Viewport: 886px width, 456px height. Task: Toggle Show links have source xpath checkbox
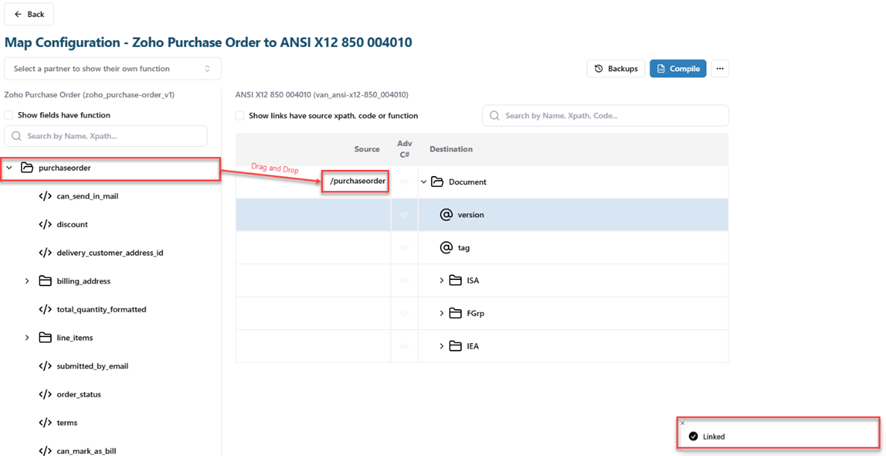240,115
